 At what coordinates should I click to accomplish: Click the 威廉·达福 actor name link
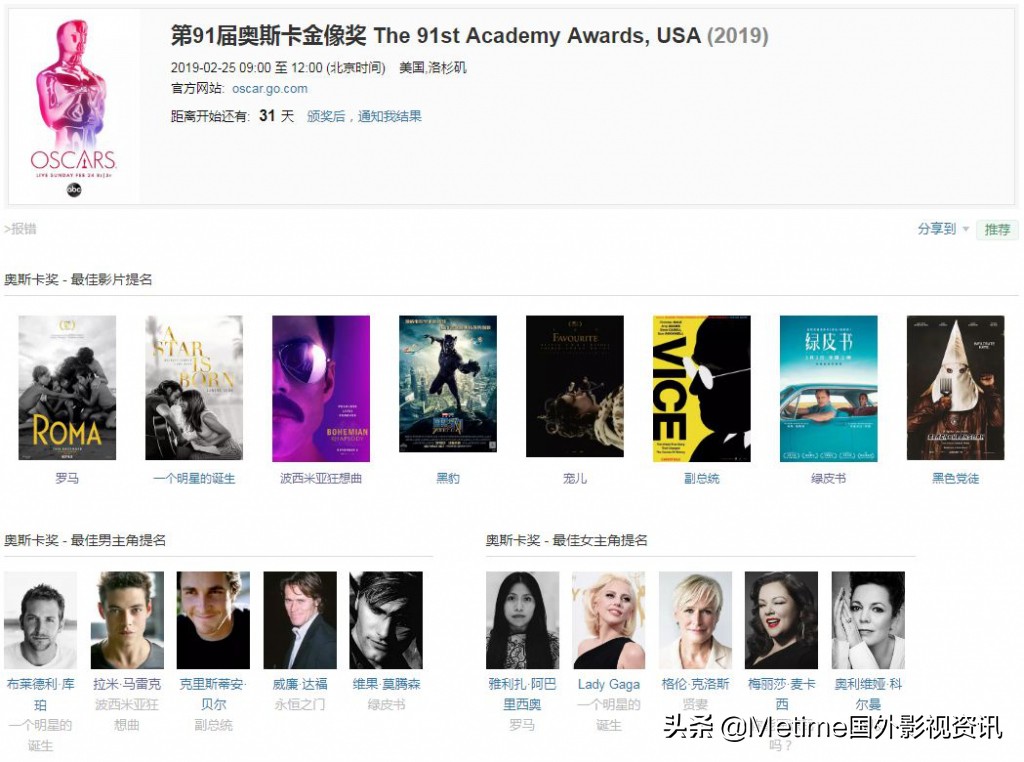tap(300, 684)
